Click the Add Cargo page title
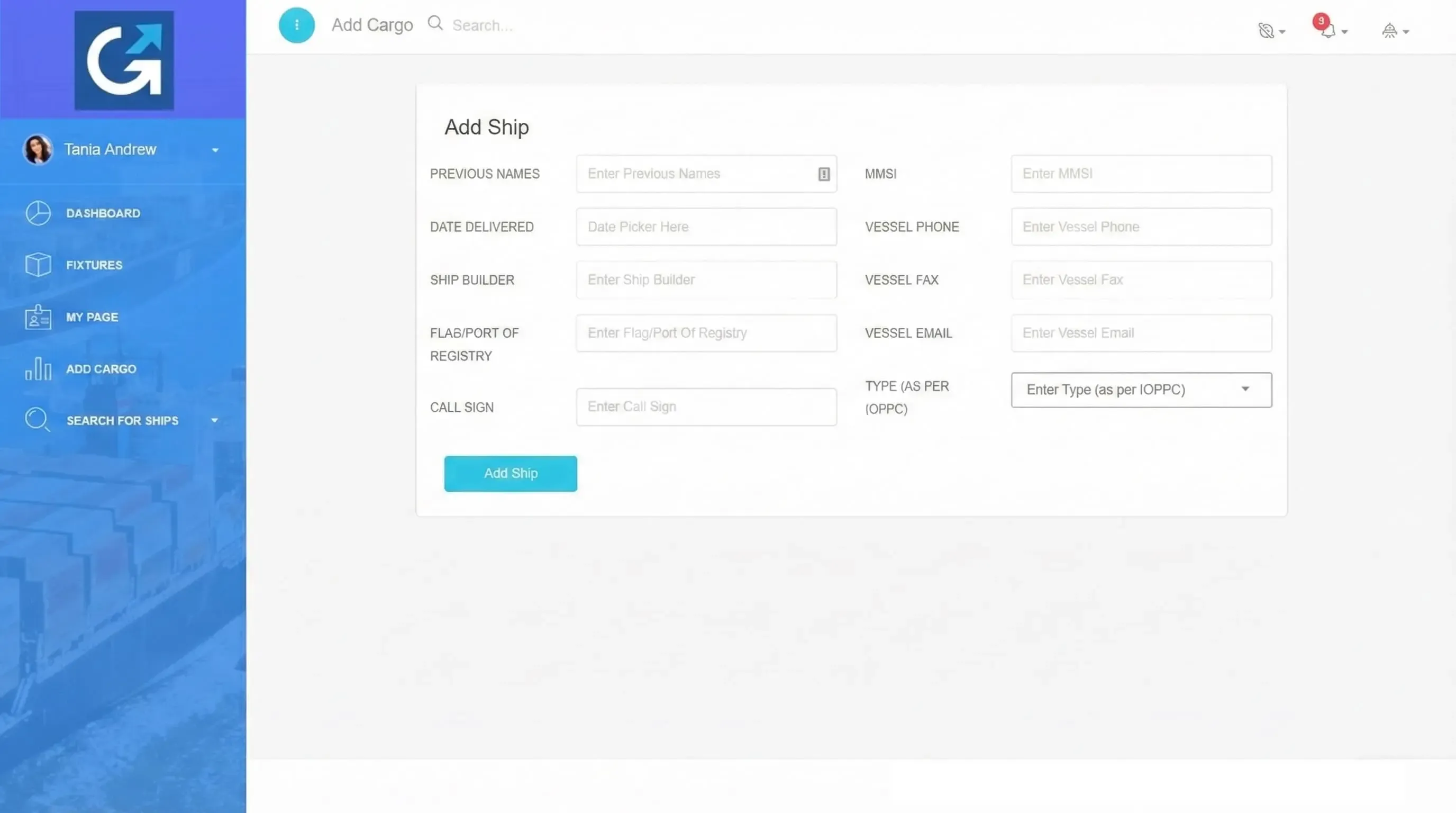Image resolution: width=1456 pixels, height=813 pixels. pos(372,24)
